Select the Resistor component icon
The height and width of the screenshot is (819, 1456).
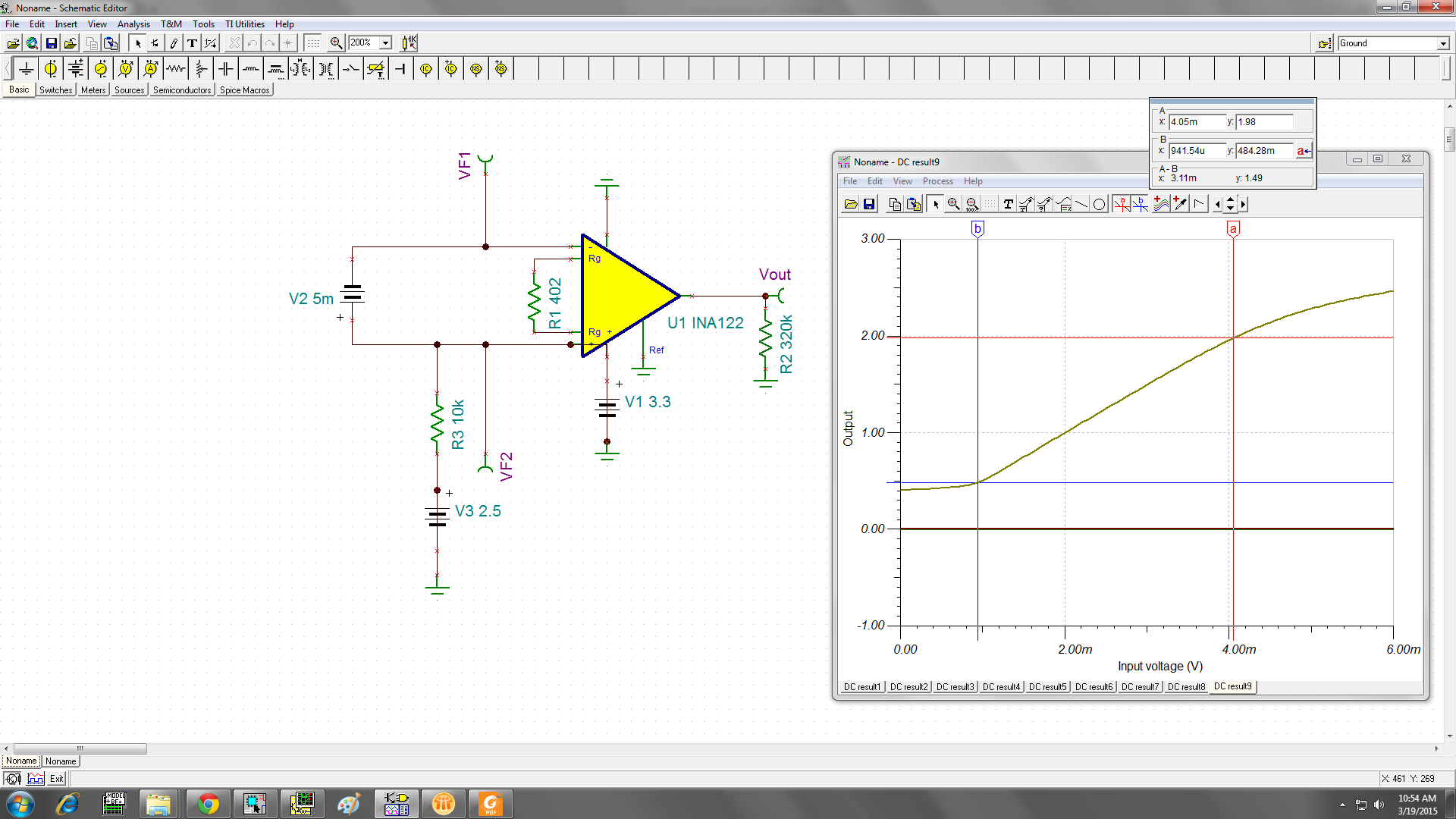click(x=176, y=68)
